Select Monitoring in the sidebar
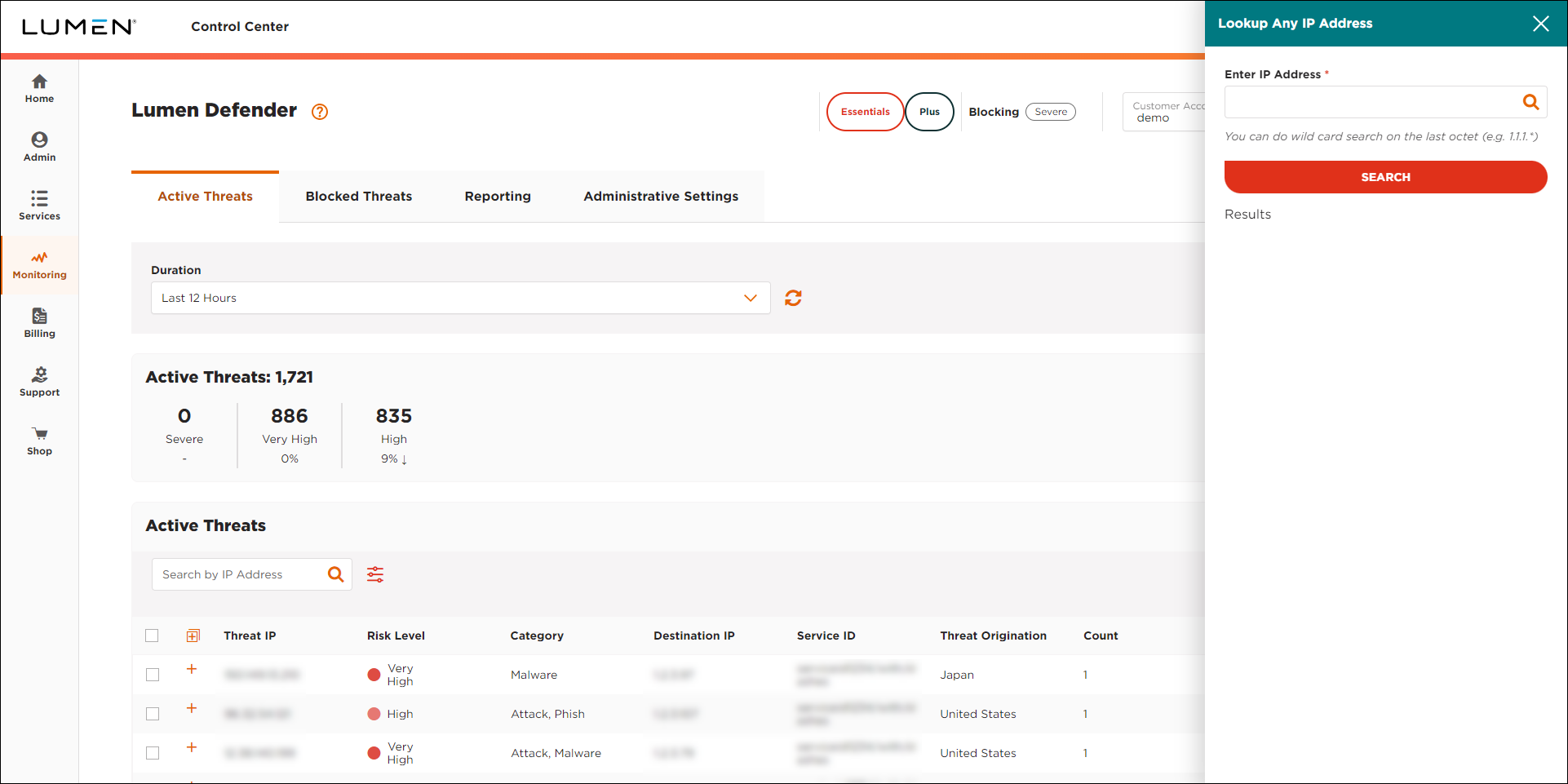Image resolution: width=1568 pixels, height=784 pixels. pyautogui.click(x=39, y=265)
